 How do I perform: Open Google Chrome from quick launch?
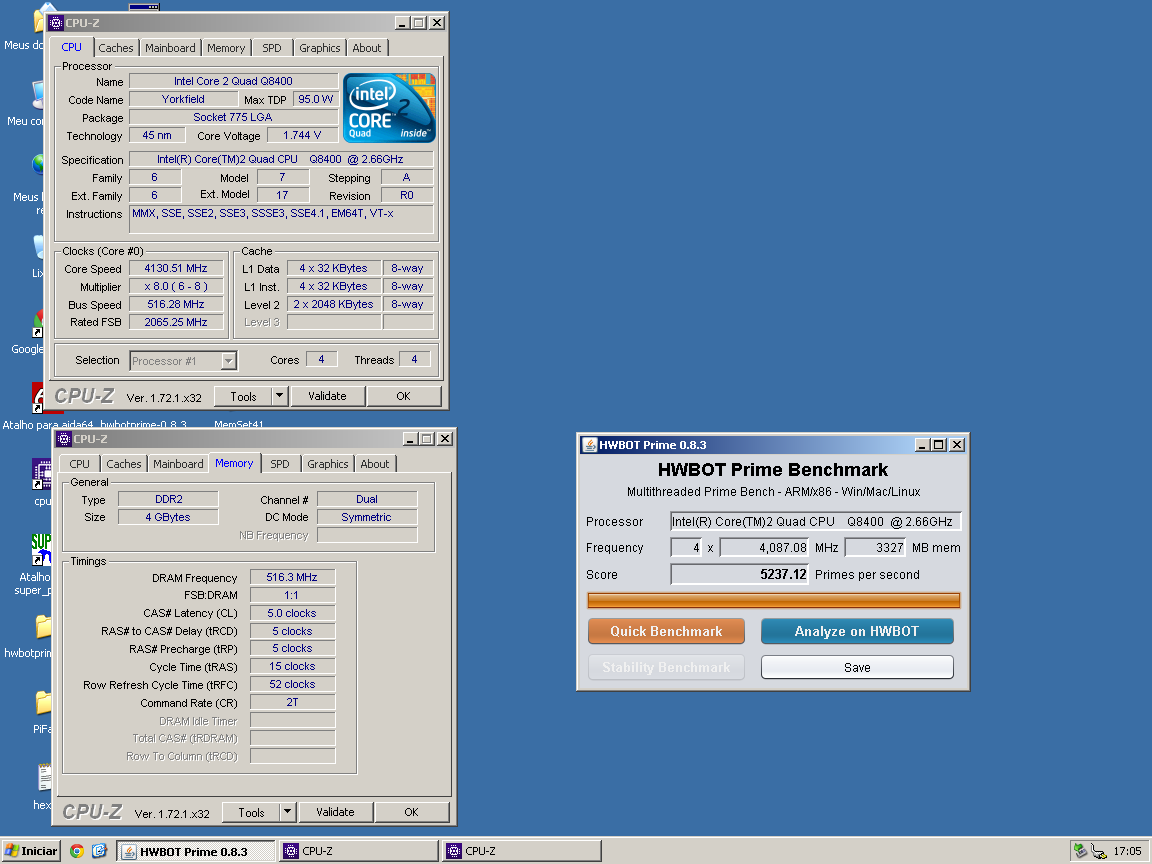click(76, 851)
